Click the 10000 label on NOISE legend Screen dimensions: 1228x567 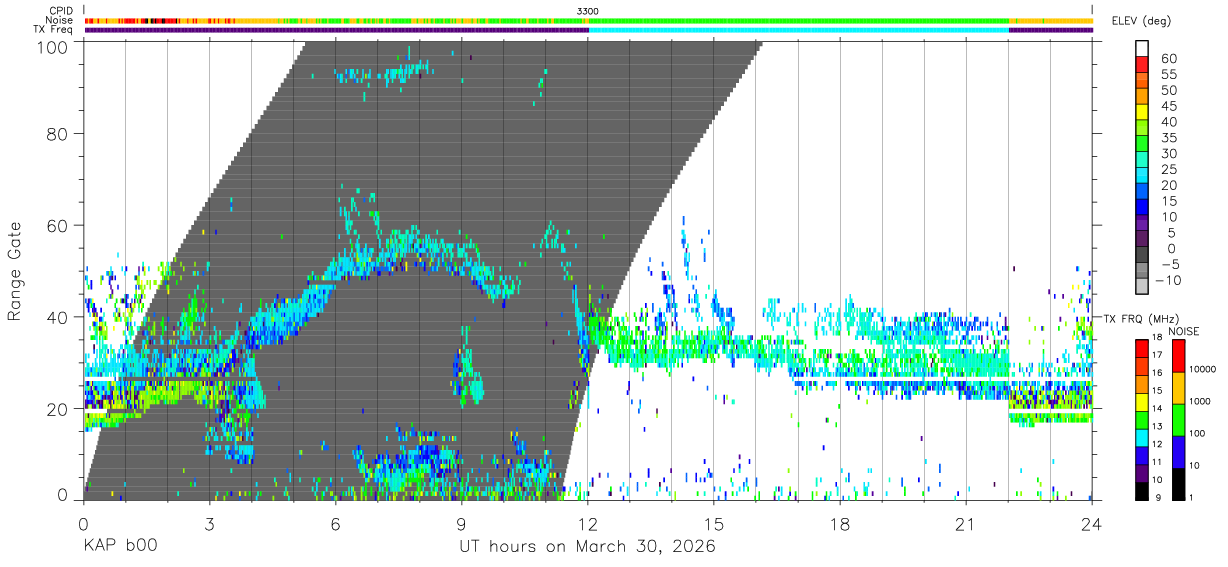tap(1205, 369)
